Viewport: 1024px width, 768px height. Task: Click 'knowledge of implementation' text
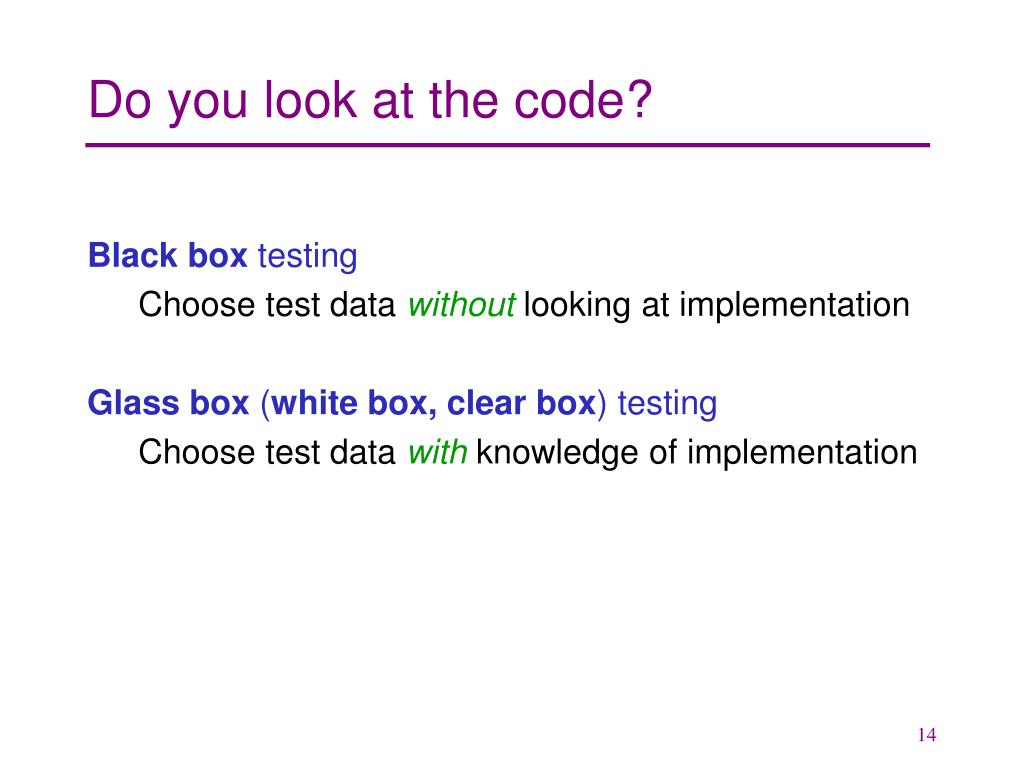tap(697, 453)
